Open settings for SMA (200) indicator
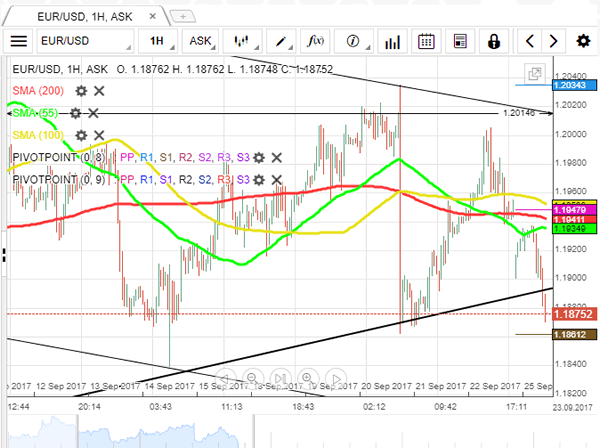This screenshot has height=448, width=600. 83,91
